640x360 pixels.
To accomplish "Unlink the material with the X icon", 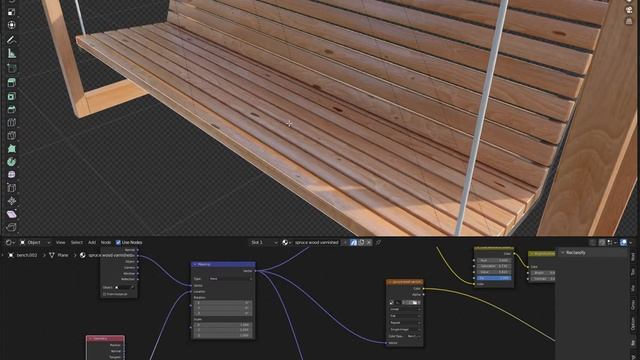I will point(369,242).
